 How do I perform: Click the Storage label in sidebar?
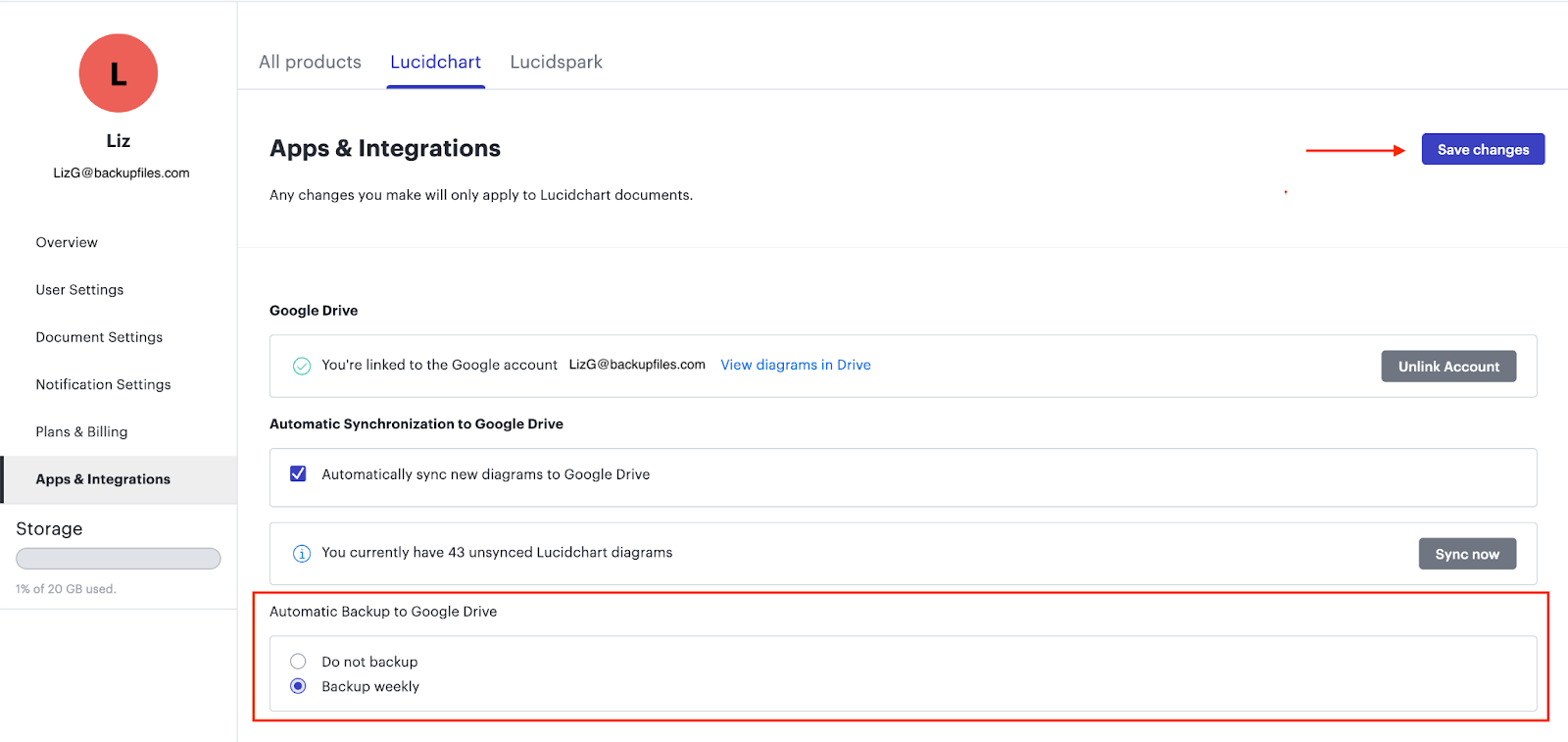click(x=49, y=529)
